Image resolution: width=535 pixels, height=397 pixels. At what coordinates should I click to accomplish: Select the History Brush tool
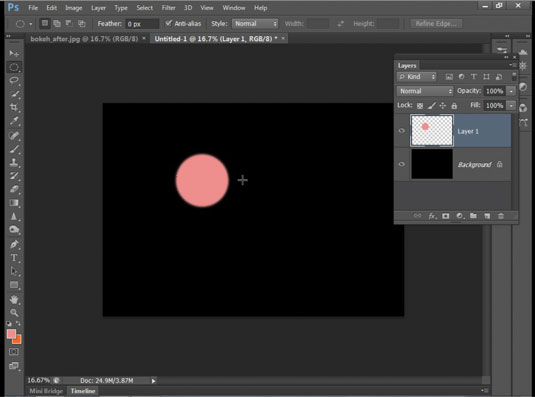(14, 176)
